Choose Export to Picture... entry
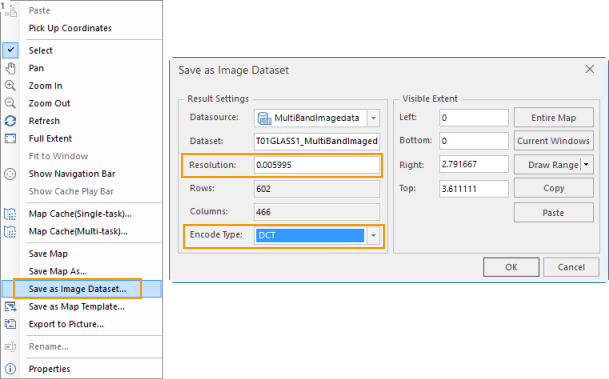 point(66,324)
